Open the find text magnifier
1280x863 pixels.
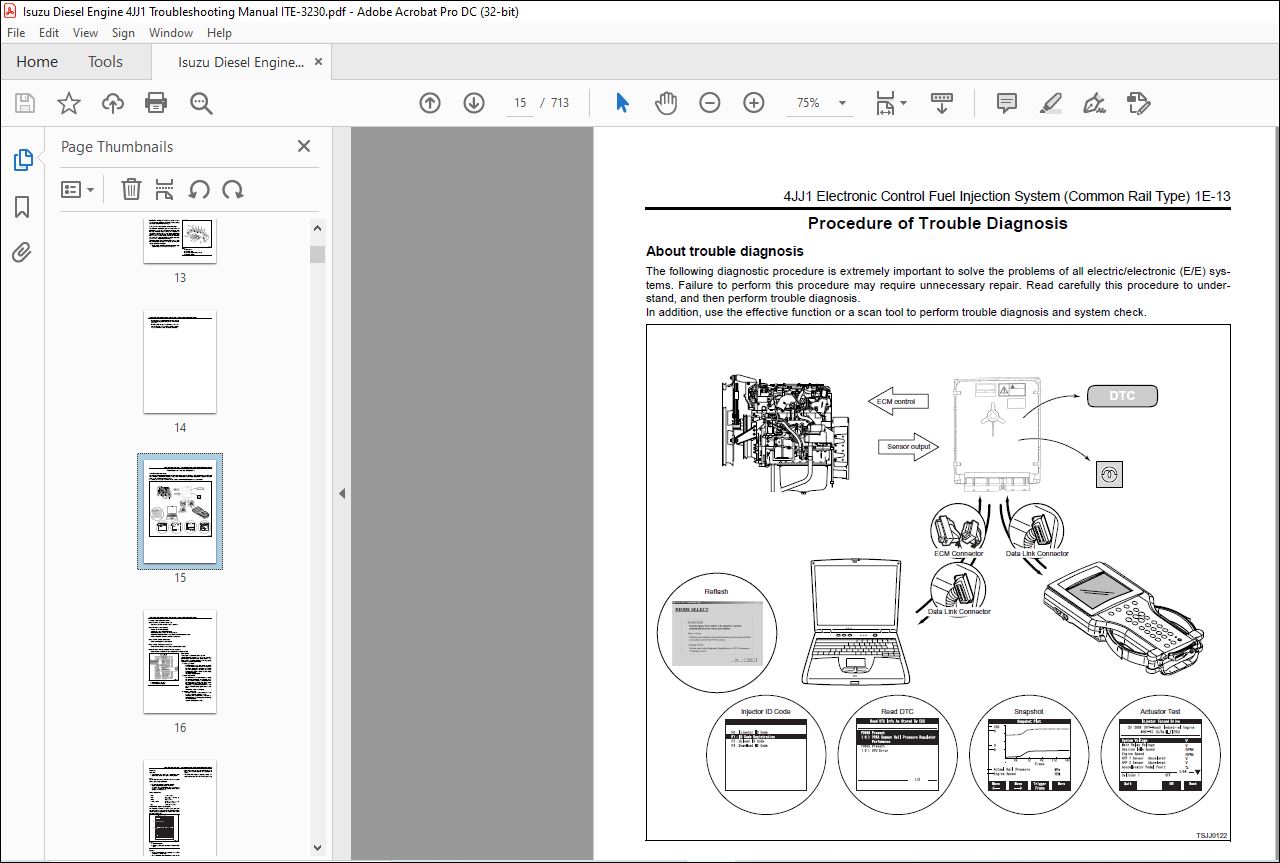(201, 103)
